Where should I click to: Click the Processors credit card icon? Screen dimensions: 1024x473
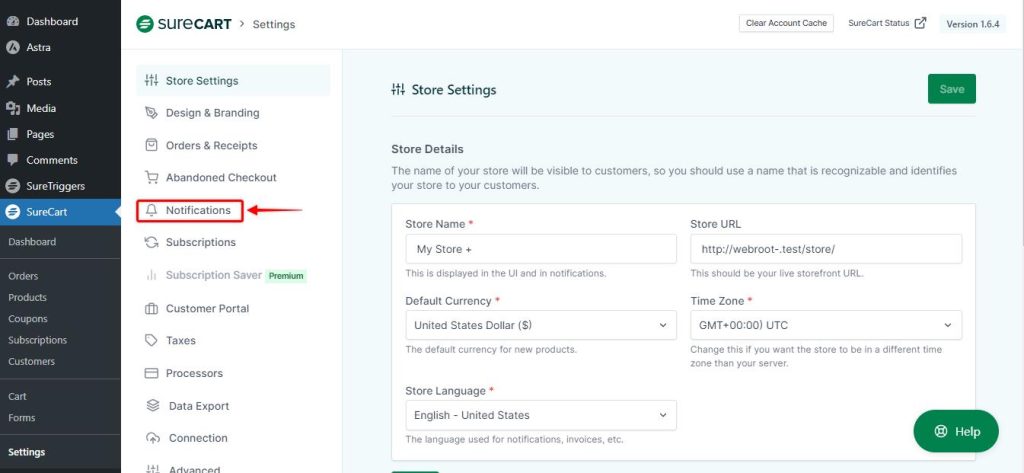[152, 373]
